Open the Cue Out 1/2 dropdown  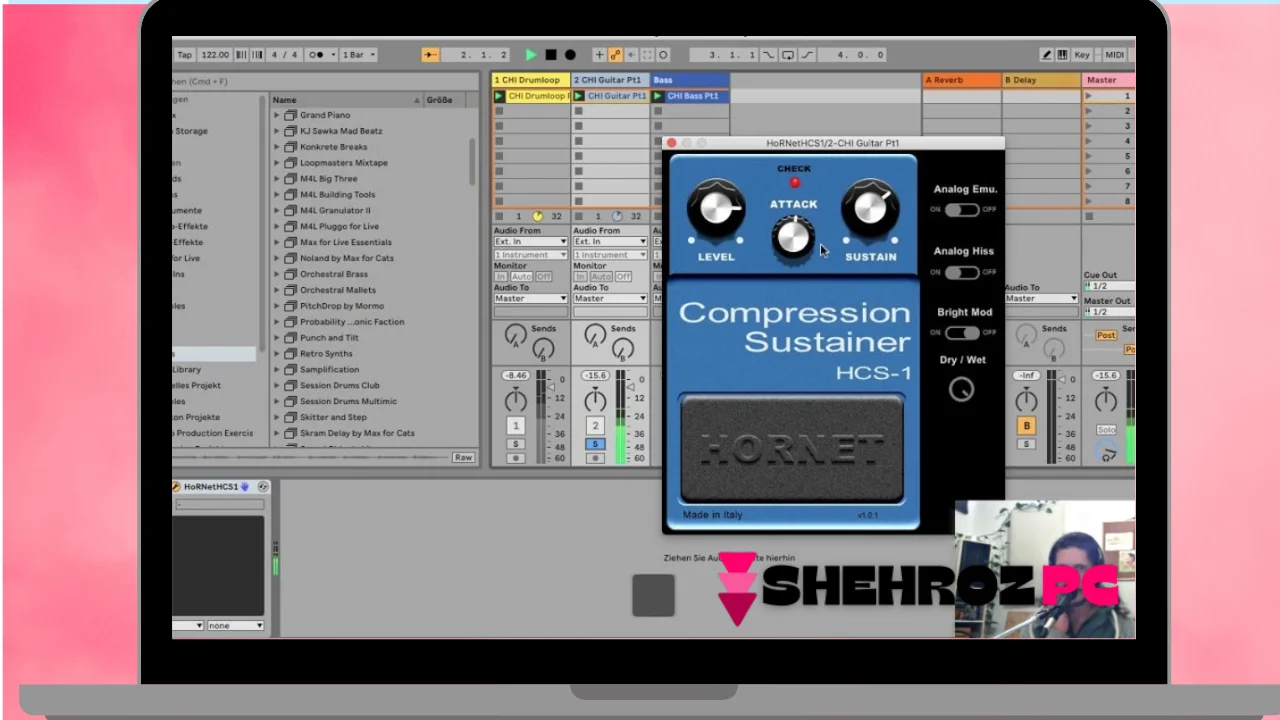(x=1109, y=286)
